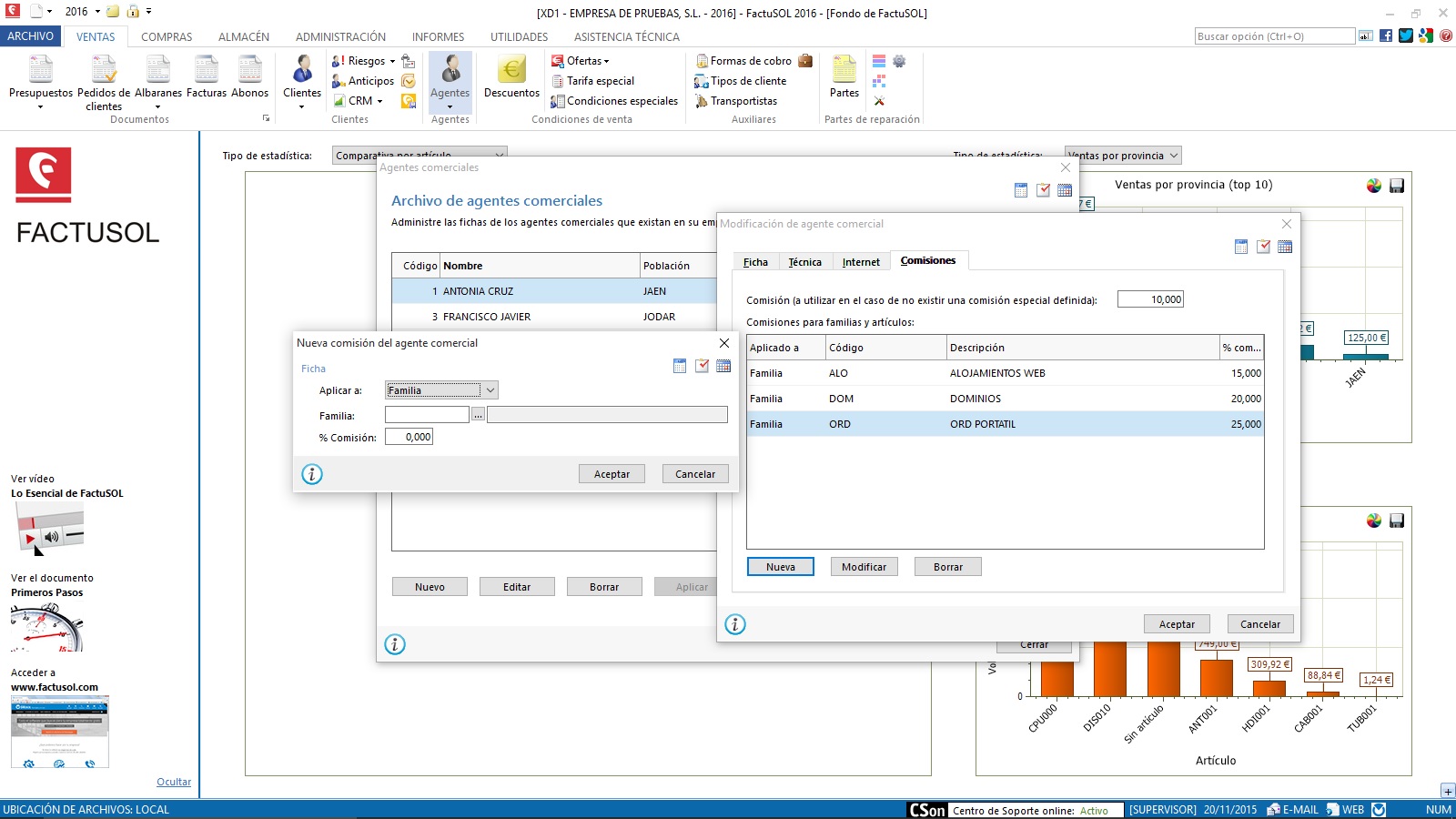Screen dimensions: 1456x819
Task: Expand the CRM dropdown
Action: (379, 101)
